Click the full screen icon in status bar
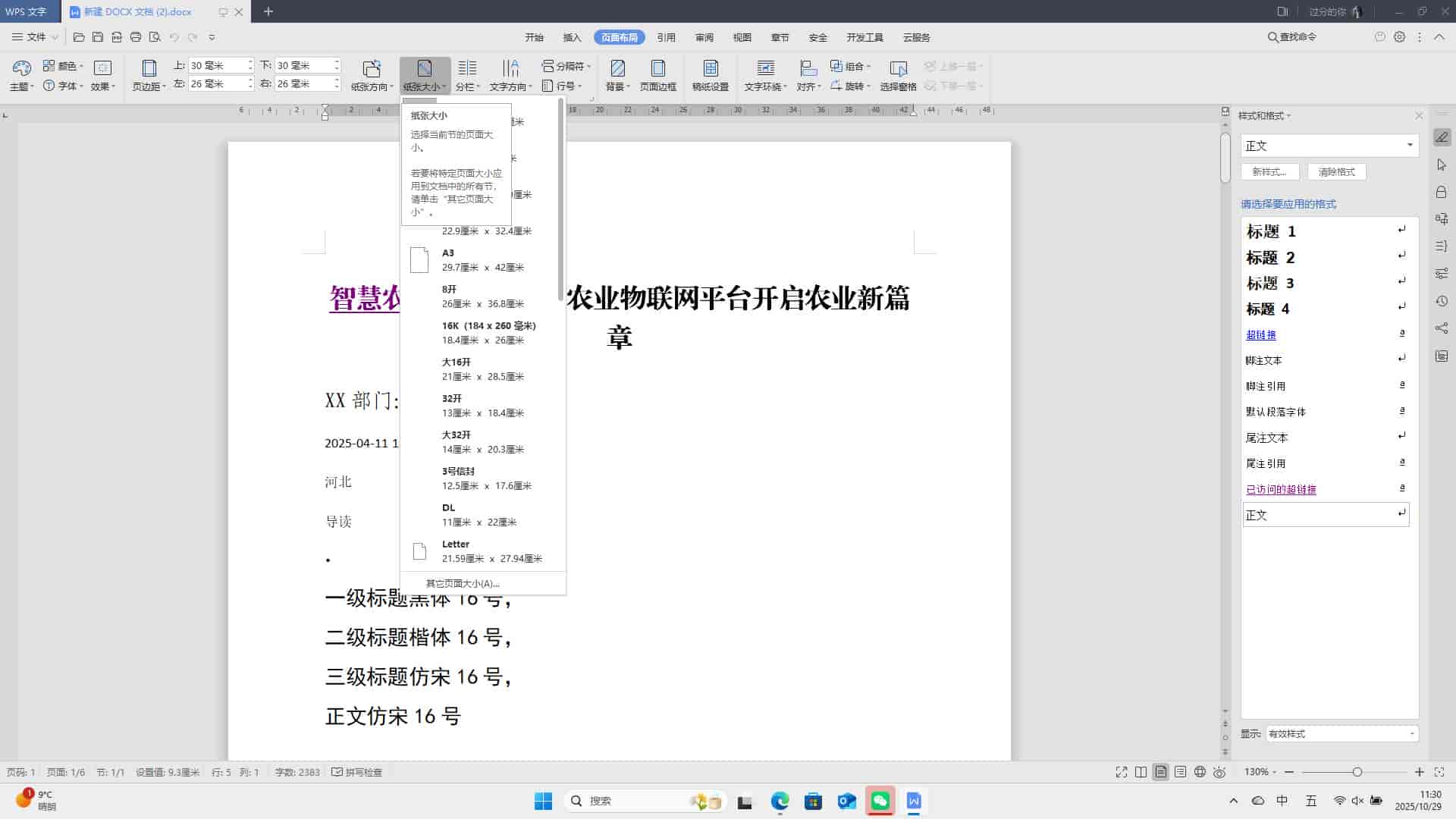1456x819 pixels. point(1122,772)
